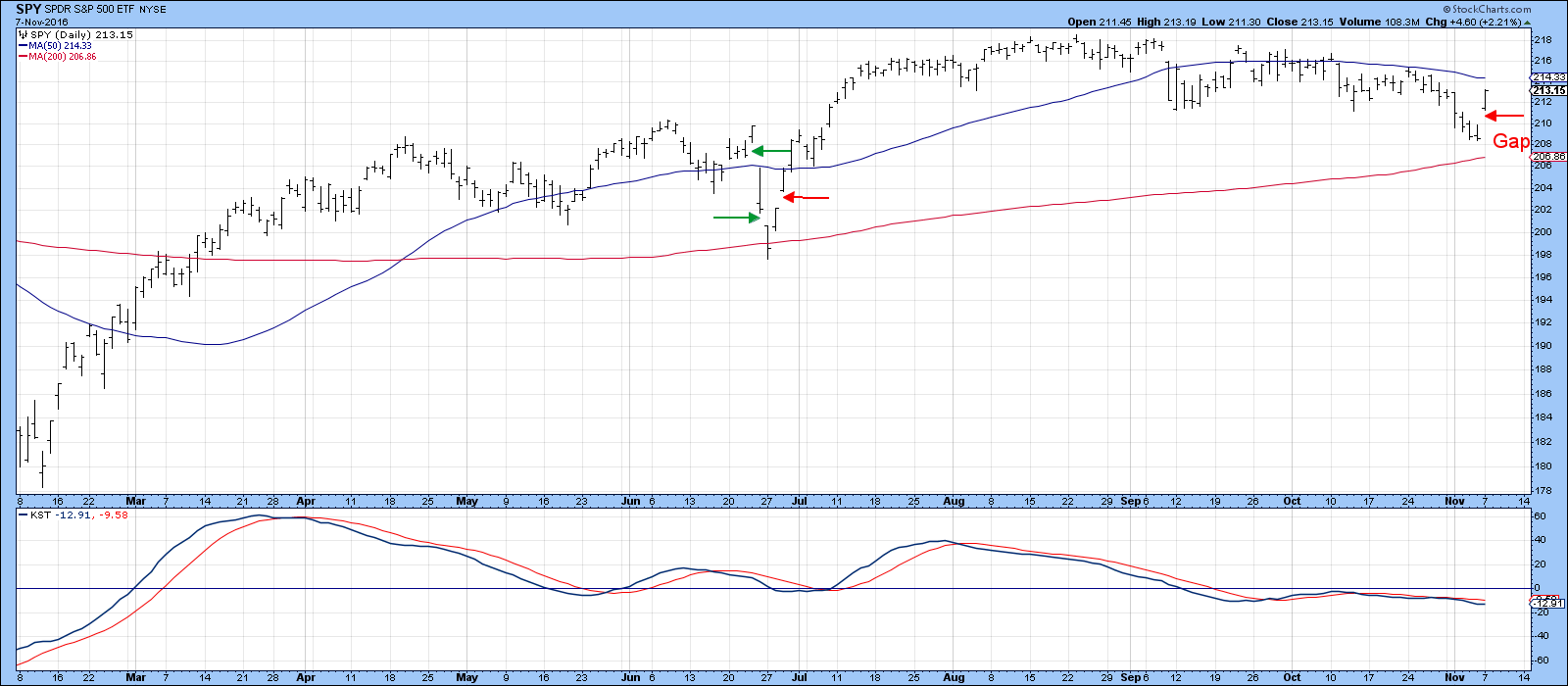Click the 216 price axis label

(x=1543, y=61)
